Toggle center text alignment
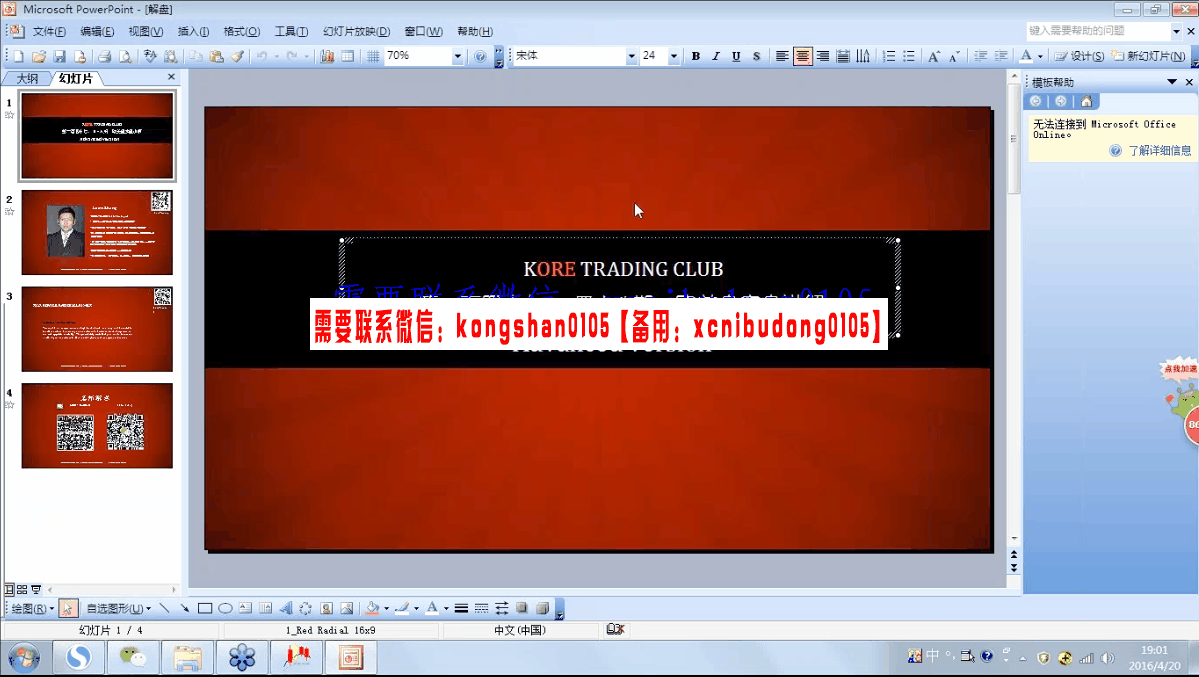1199x677 pixels. click(802, 56)
